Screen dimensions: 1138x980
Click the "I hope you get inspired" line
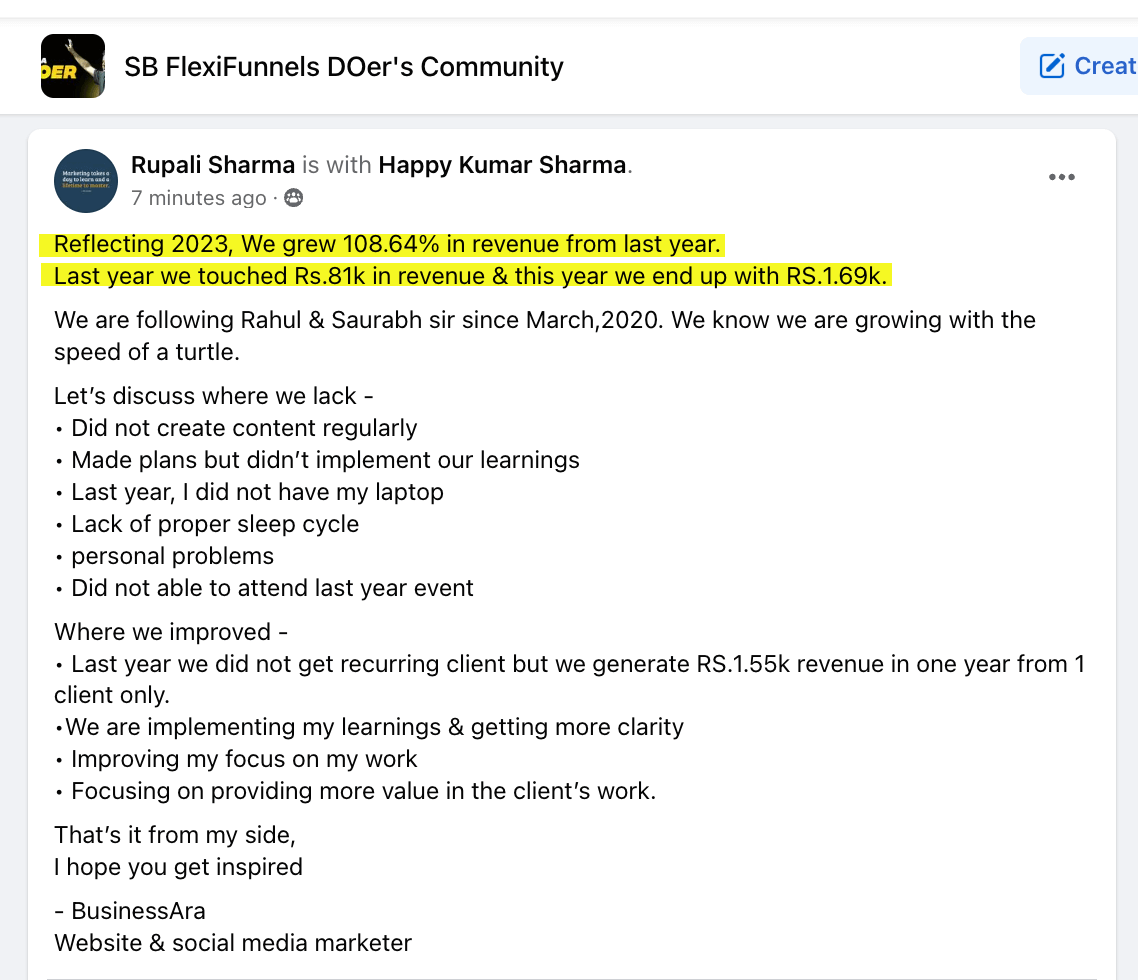click(178, 866)
